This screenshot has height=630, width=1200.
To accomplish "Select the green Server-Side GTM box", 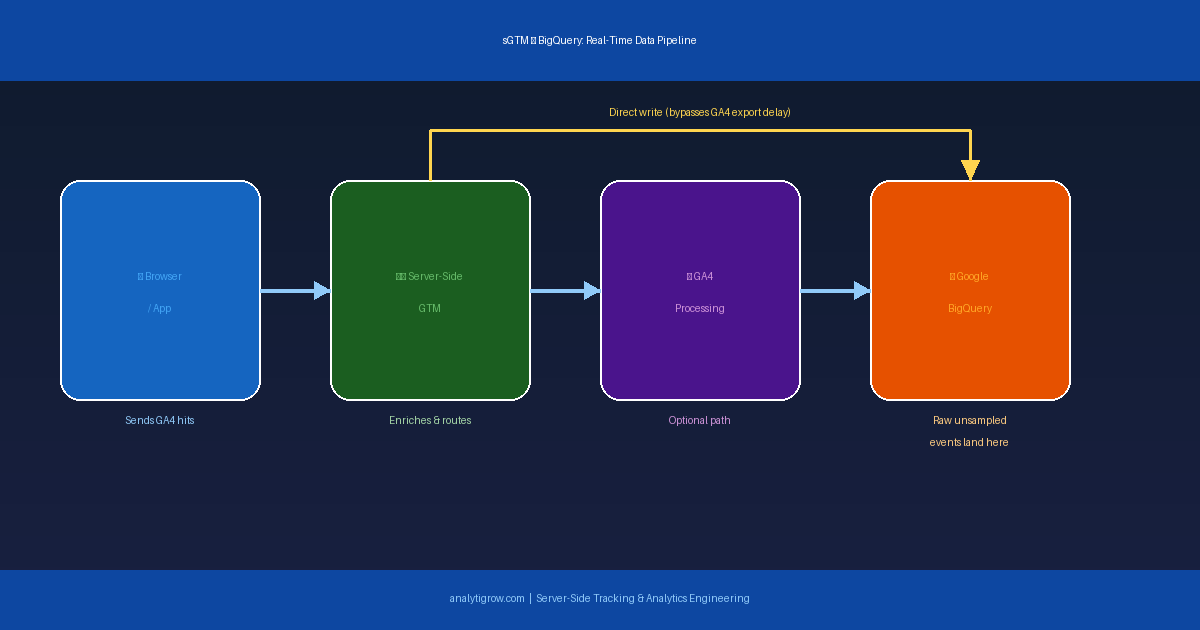I will pyautogui.click(x=430, y=290).
